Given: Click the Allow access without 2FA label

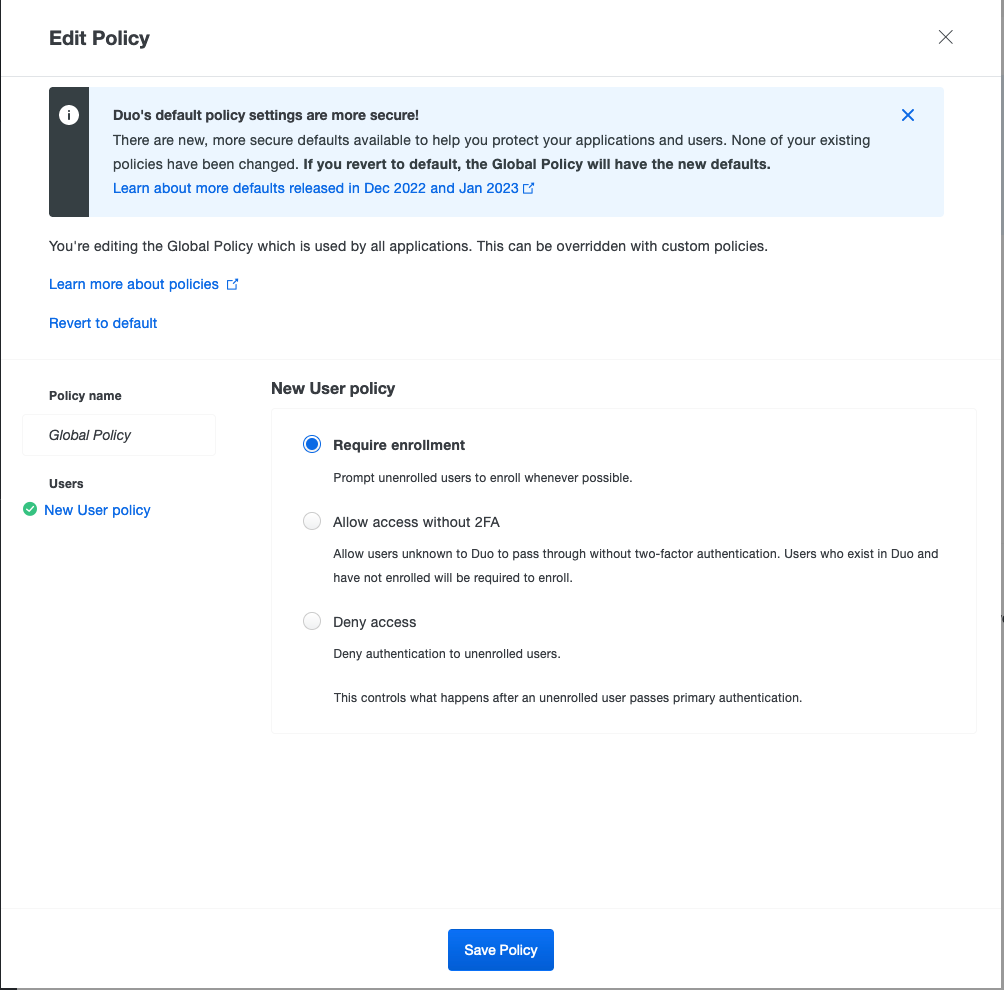Looking at the screenshot, I should pyautogui.click(x=416, y=522).
